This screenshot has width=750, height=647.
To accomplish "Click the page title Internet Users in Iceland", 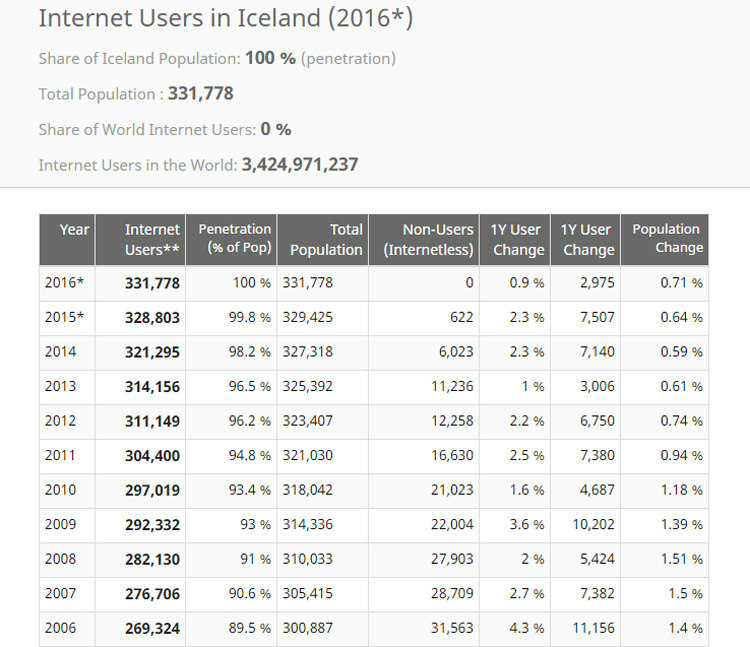I will coord(225,19).
